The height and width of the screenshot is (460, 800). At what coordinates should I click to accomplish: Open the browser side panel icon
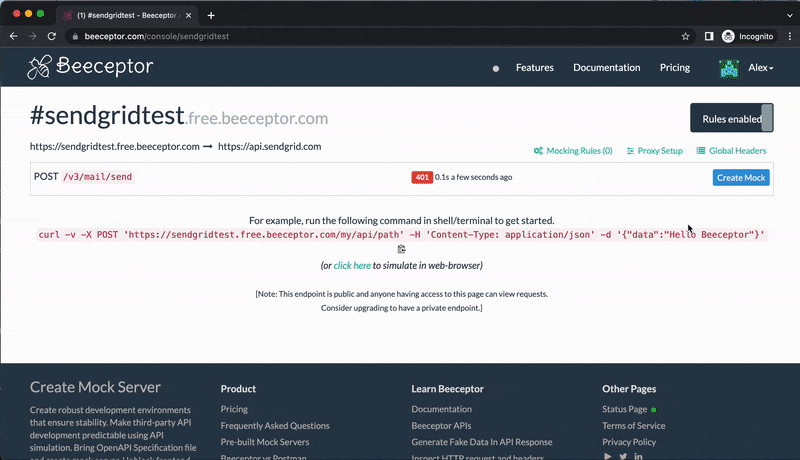[709, 36]
